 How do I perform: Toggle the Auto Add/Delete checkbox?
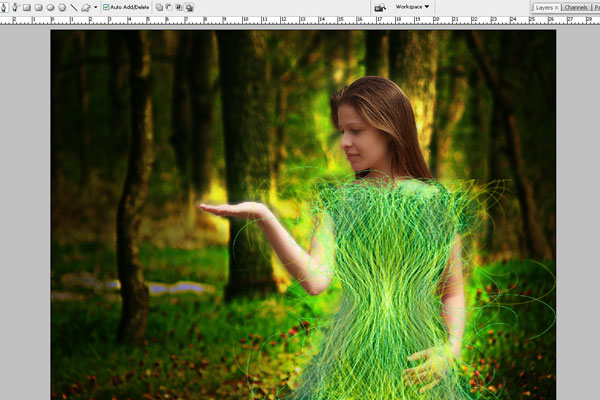106,7
